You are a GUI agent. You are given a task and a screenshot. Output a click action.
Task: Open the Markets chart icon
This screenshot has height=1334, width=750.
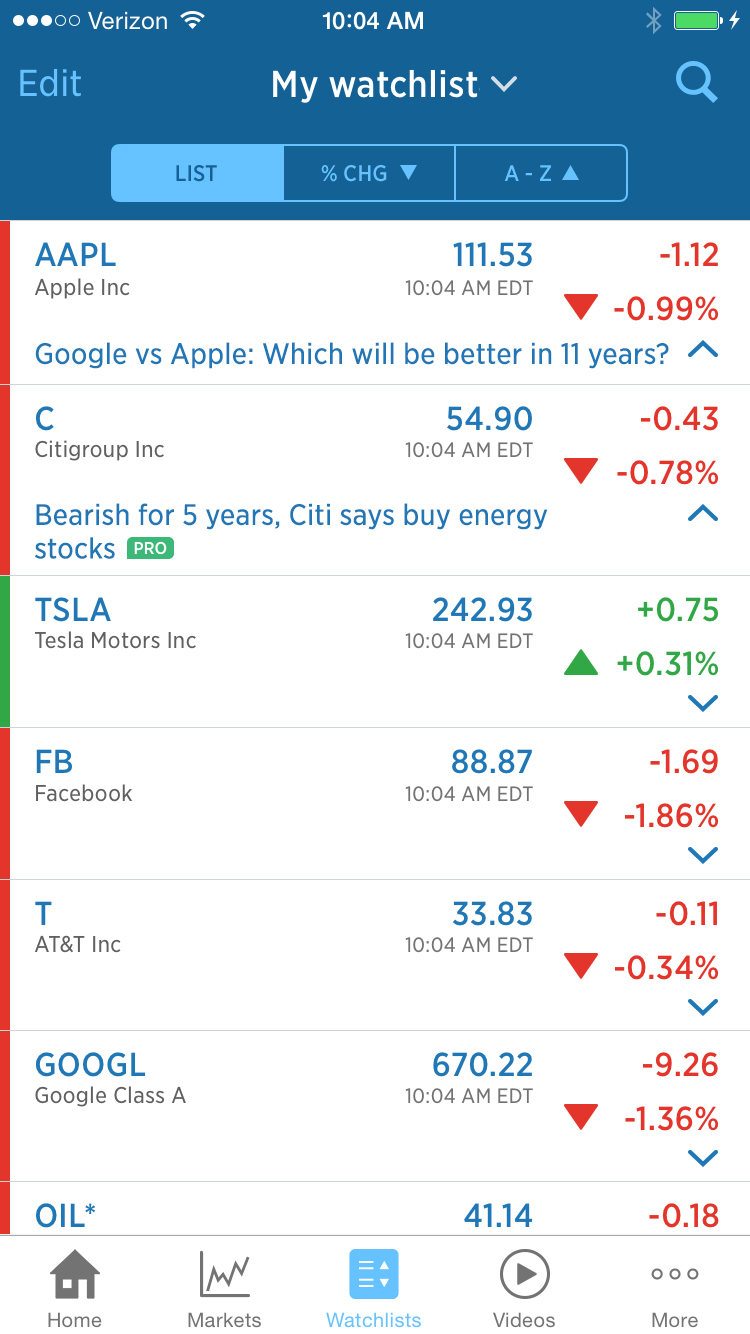click(224, 1275)
